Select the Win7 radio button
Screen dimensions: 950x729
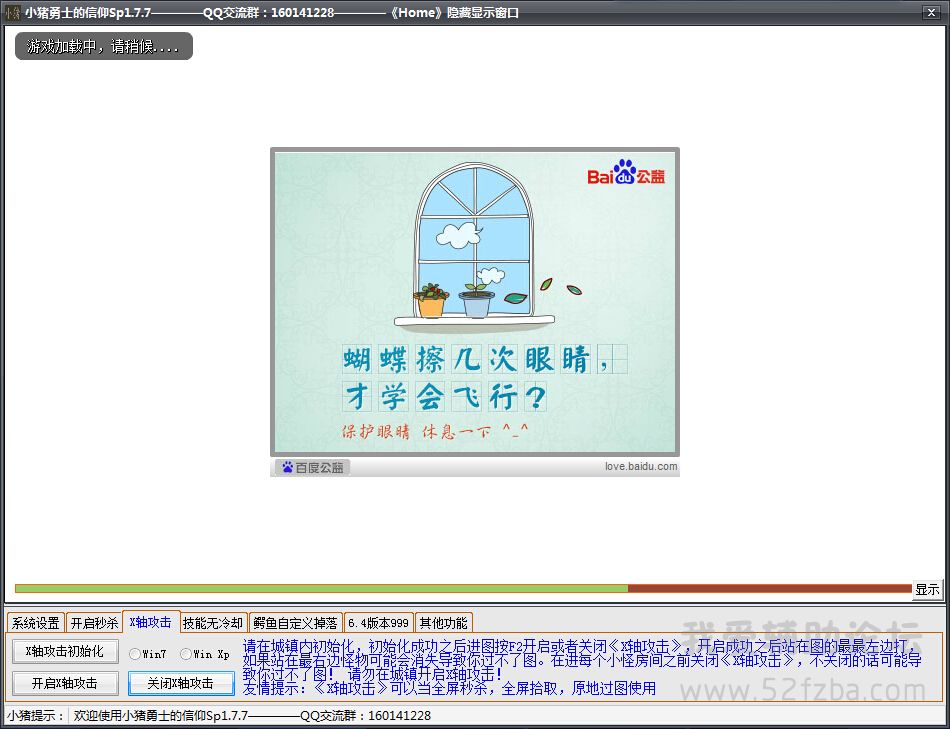click(x=134, y=654)
